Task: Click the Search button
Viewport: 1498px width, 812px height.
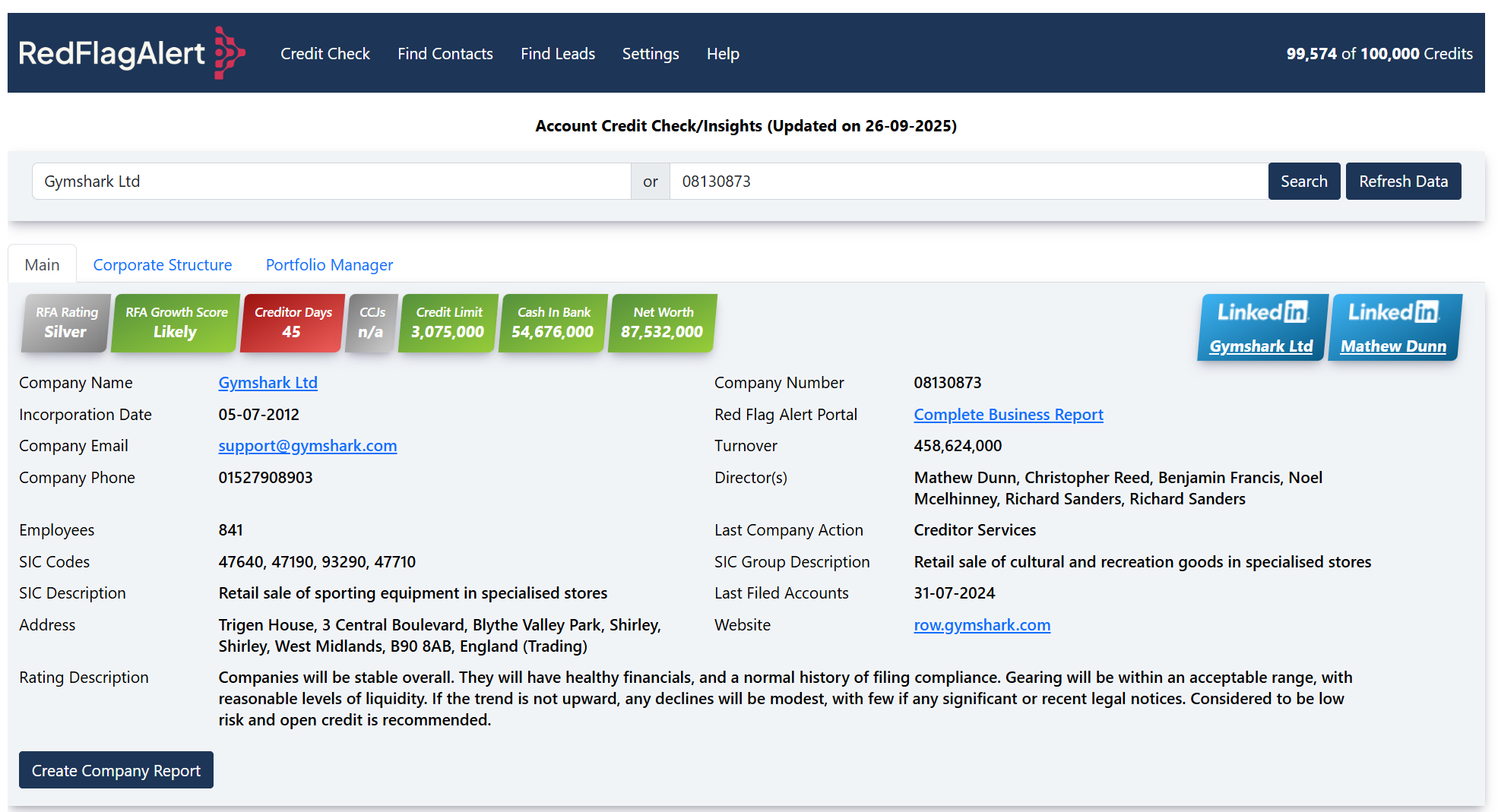Action: tap(1304, 182)
